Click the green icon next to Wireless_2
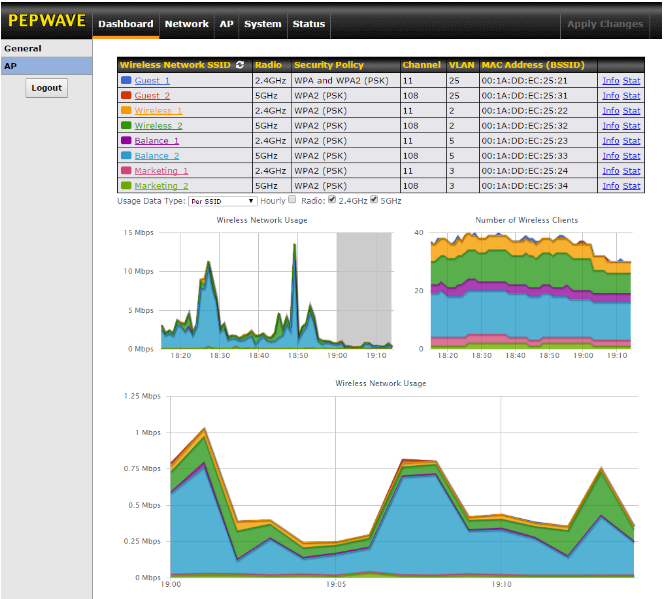 click(x=125, y=125)
